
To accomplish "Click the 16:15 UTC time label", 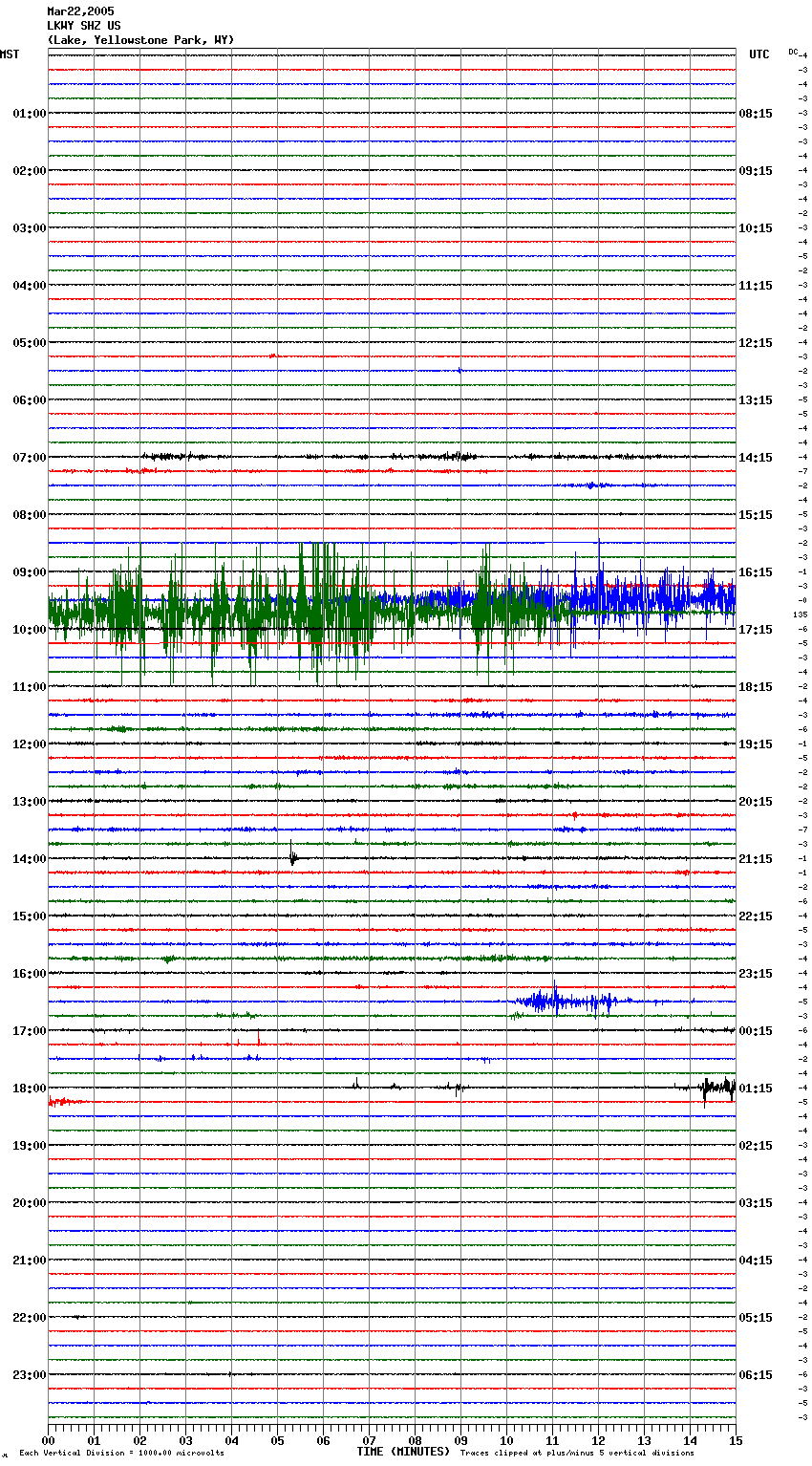I will [756, 572].
